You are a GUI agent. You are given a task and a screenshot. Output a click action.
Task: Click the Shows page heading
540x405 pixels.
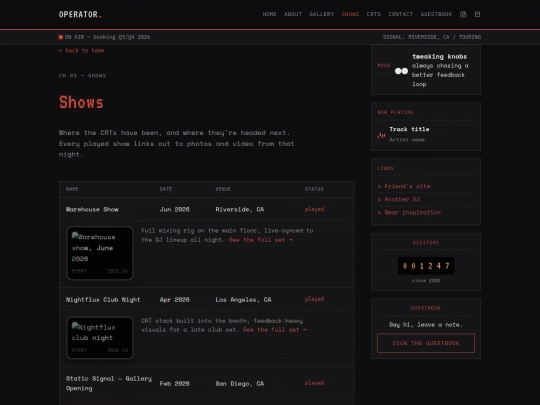[81, 102]
